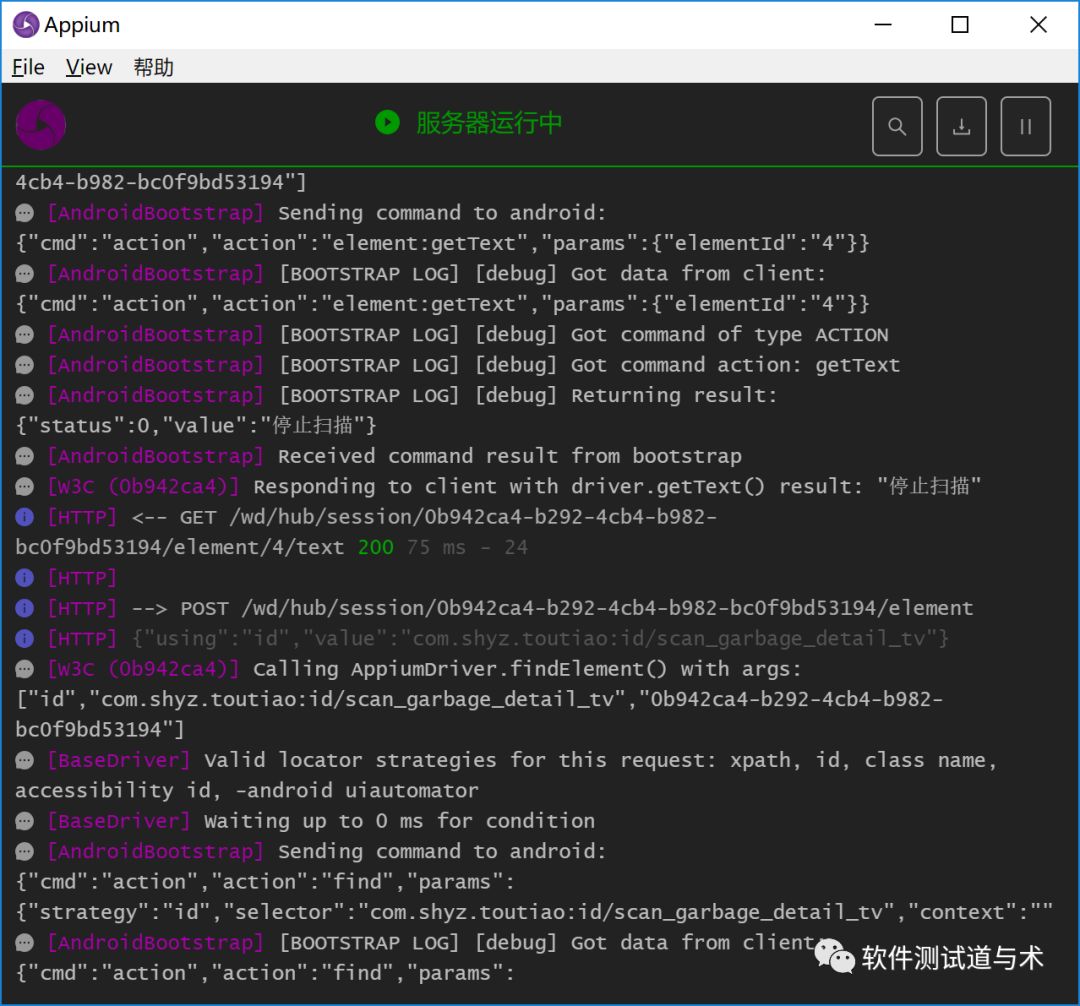
Task: Select the search logs magnifier icon
Action: (897, 126)
